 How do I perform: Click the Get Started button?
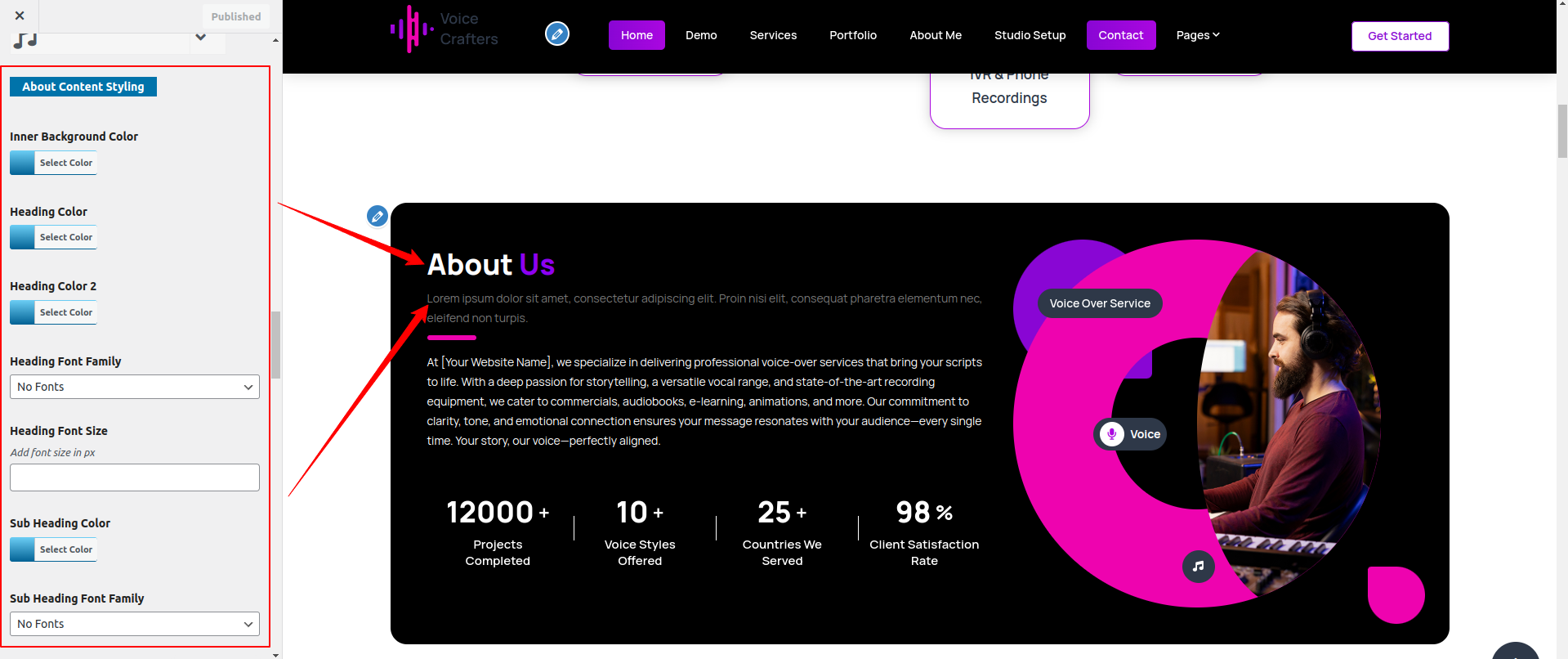pos(1399,36)
